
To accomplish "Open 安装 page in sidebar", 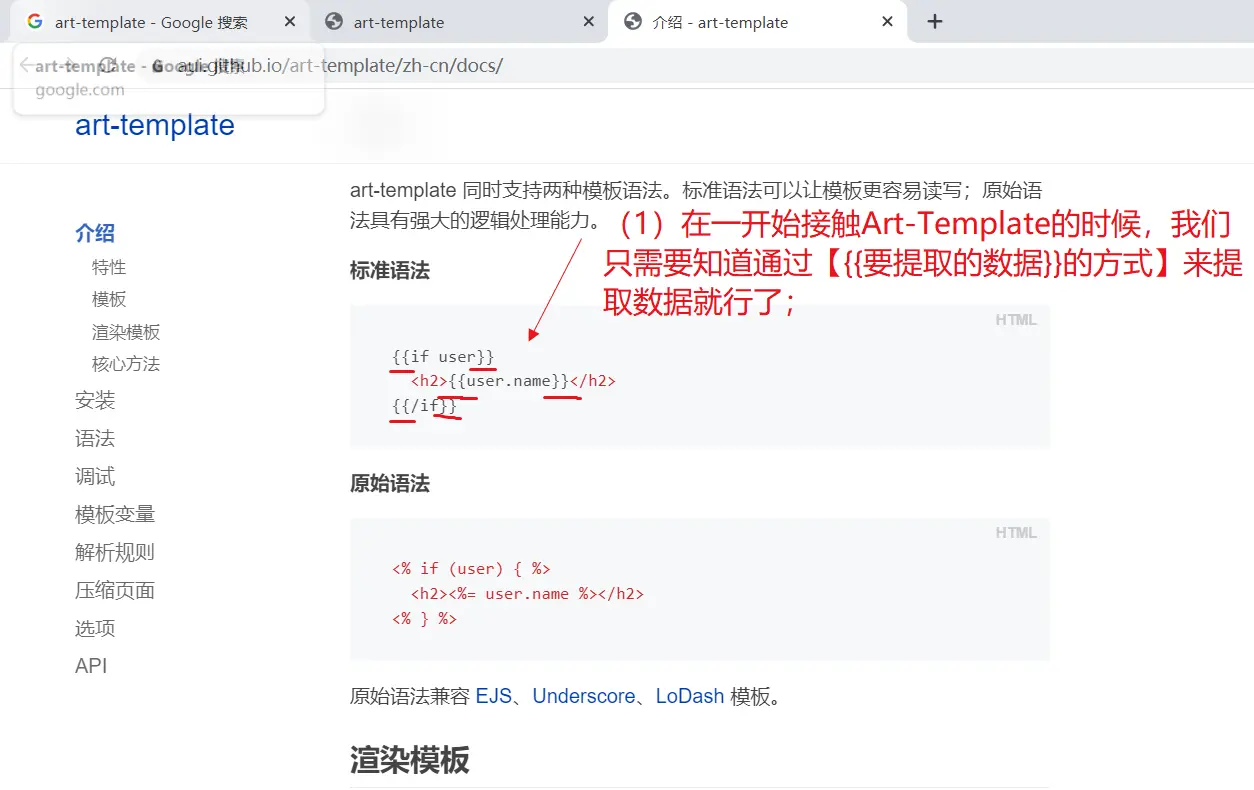I will [x=95, y=400].
